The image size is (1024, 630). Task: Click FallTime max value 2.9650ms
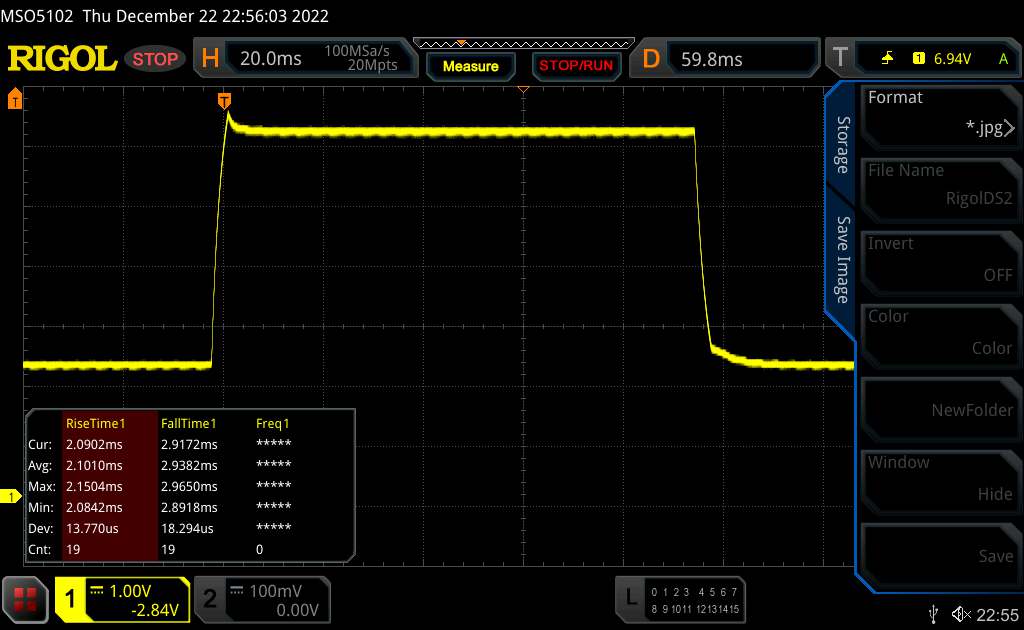point(189,486)
